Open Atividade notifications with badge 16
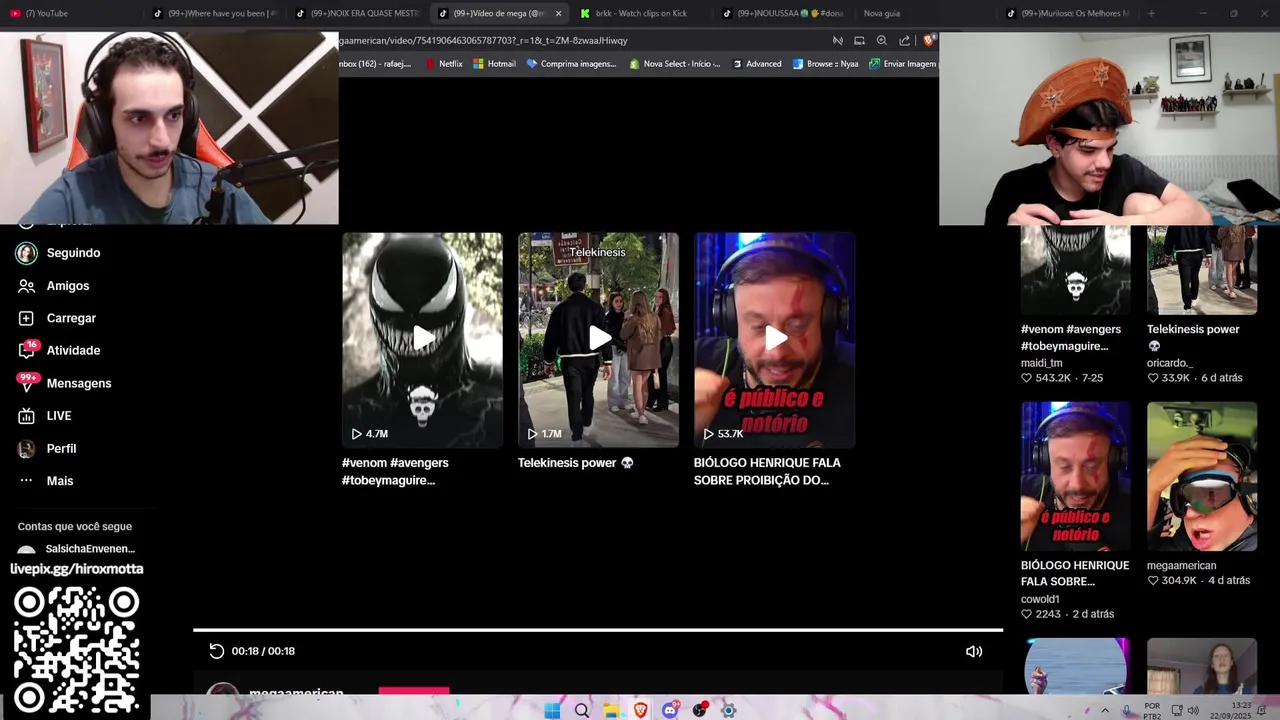Image resolution: width=1280 pixels, height=720 pixels. coord(59,350)
